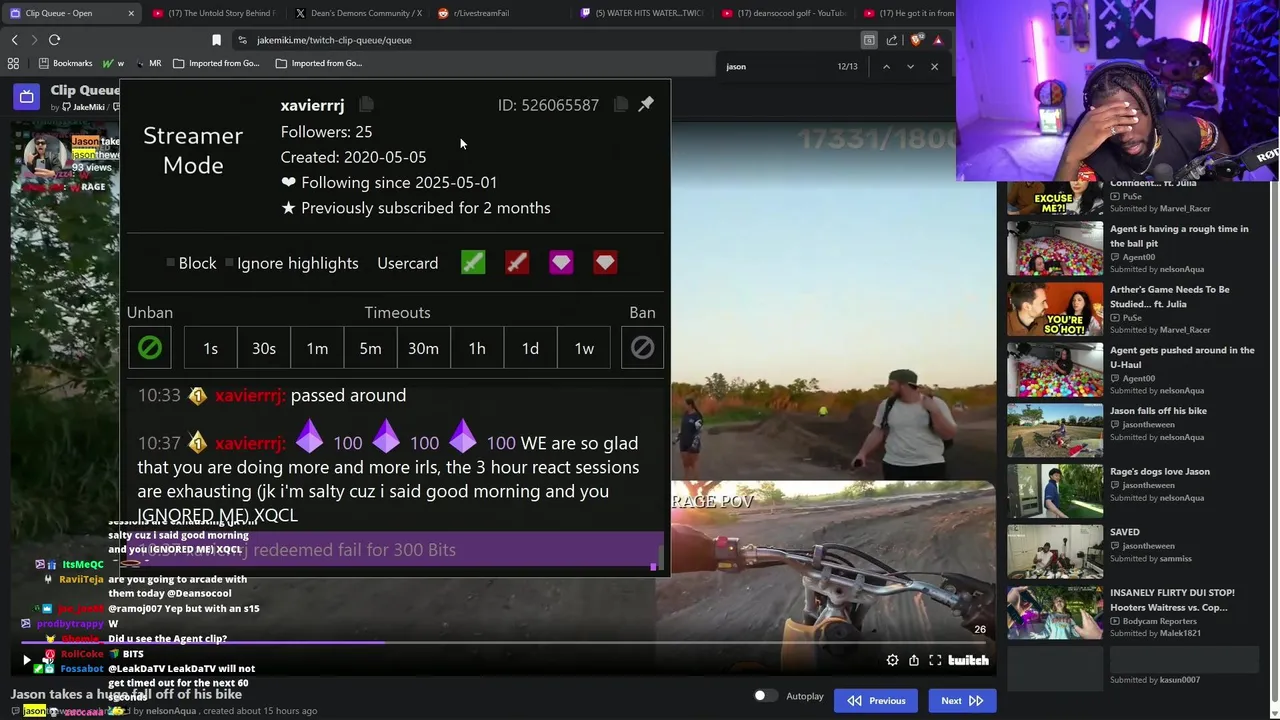Go to the Previous clip
The width and height of the screenshot is (1280, 720).
click(x=877, y=700)
